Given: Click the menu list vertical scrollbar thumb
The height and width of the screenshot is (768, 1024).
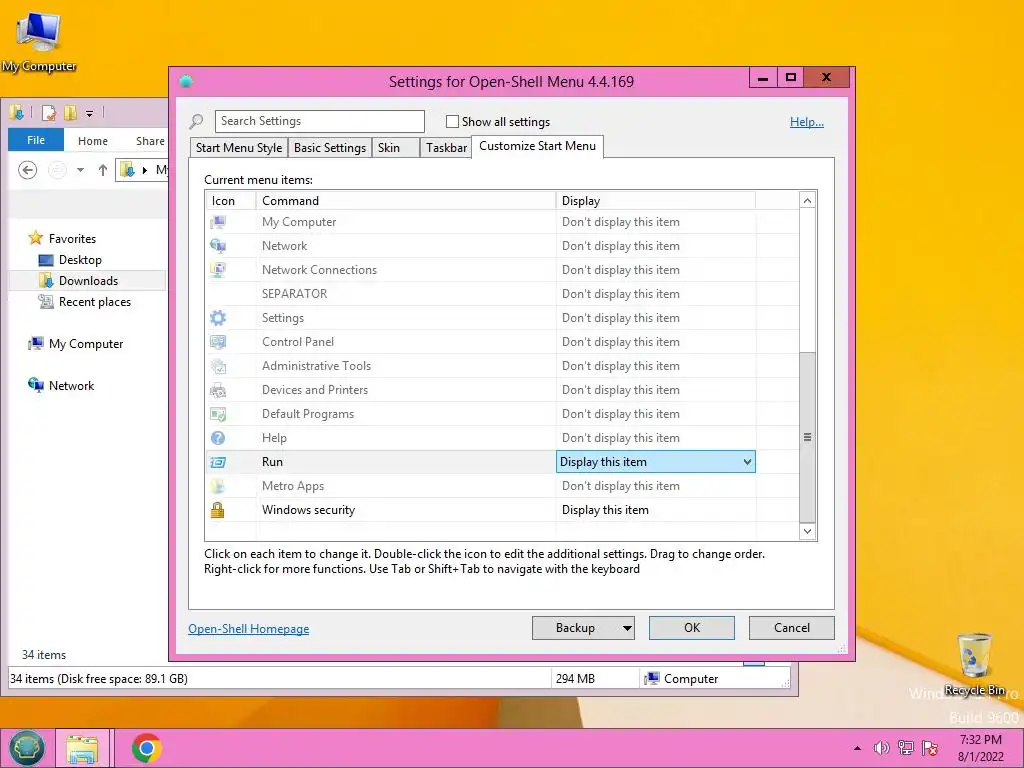Looking at the screenshot, I should click(x=807, y=437).
